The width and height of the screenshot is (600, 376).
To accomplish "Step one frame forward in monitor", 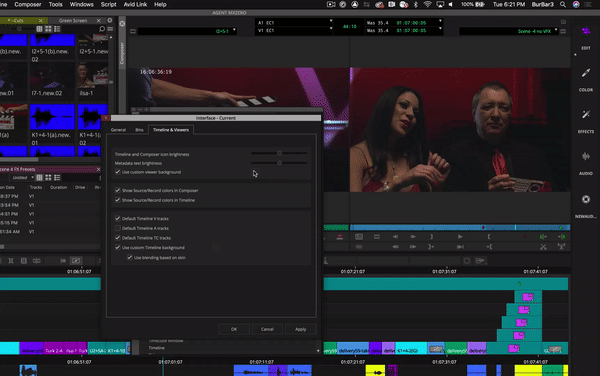I will tap(413, 237).
